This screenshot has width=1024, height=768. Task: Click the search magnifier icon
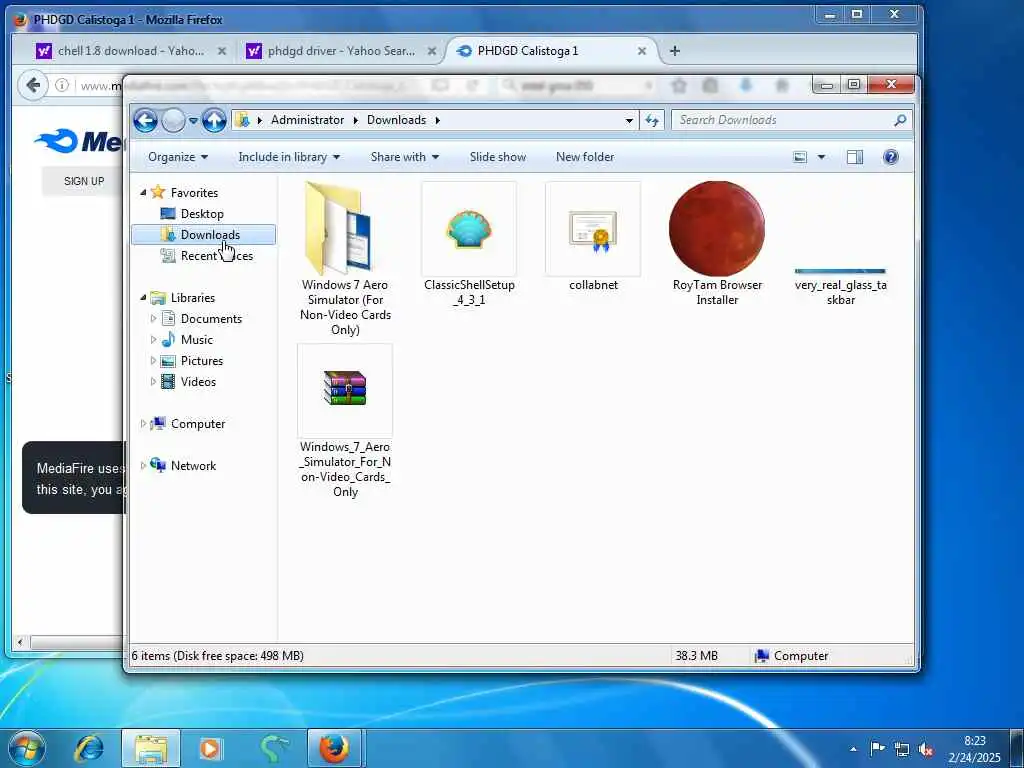(901, 120)
